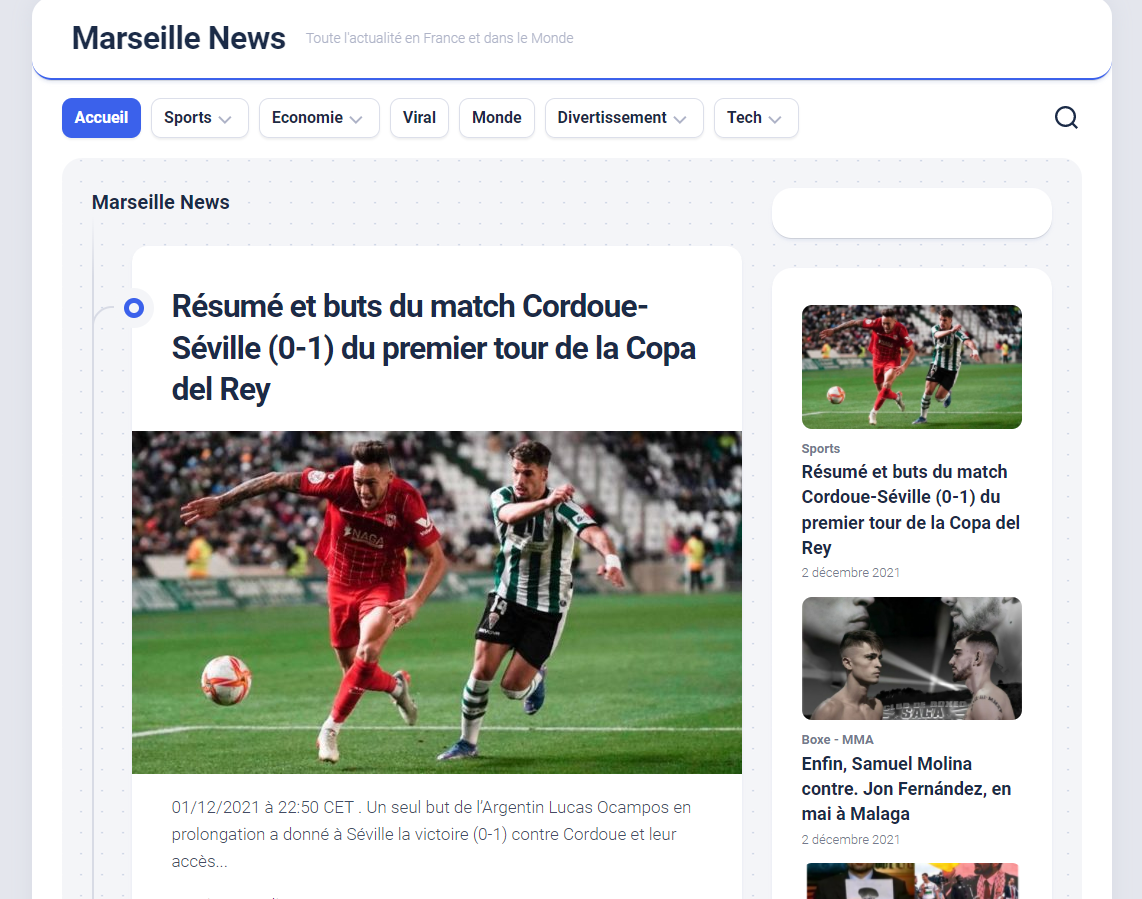Screen dimensions: 1142x899
Task: Open main article headline Cordoue-Séville
Action: [433, 348]
